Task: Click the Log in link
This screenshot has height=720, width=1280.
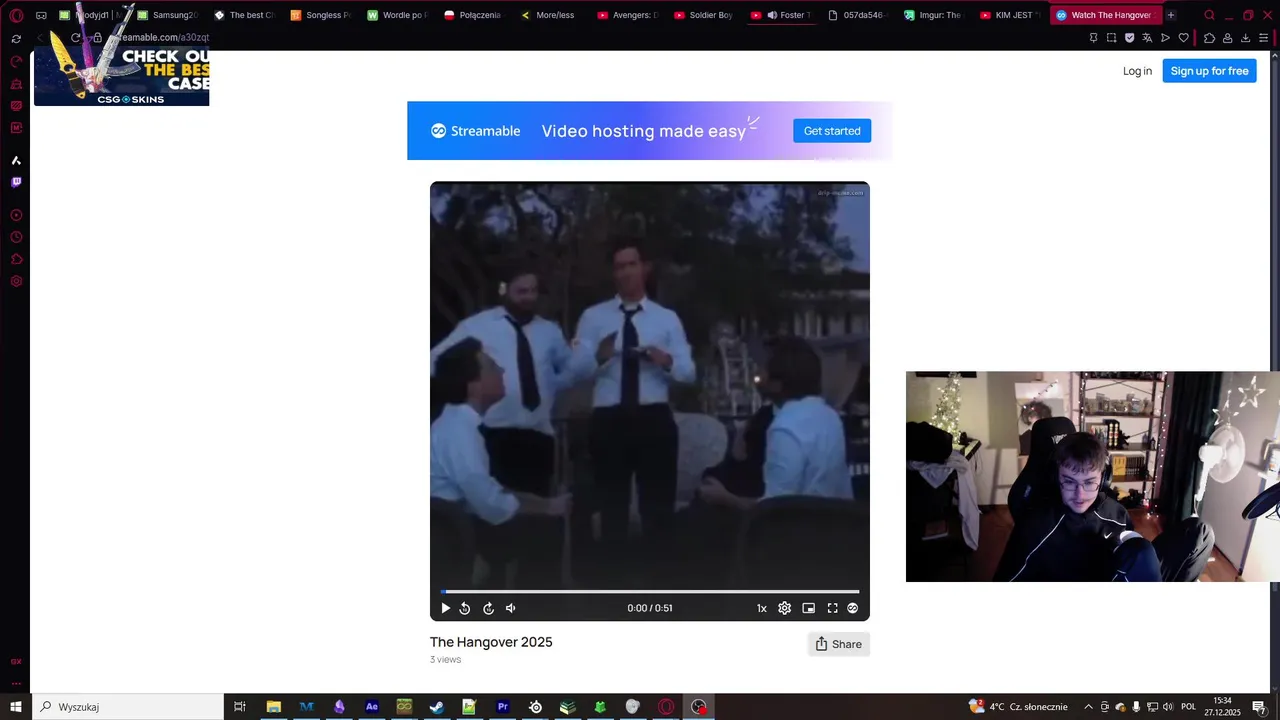Action: pos(1137,71)
